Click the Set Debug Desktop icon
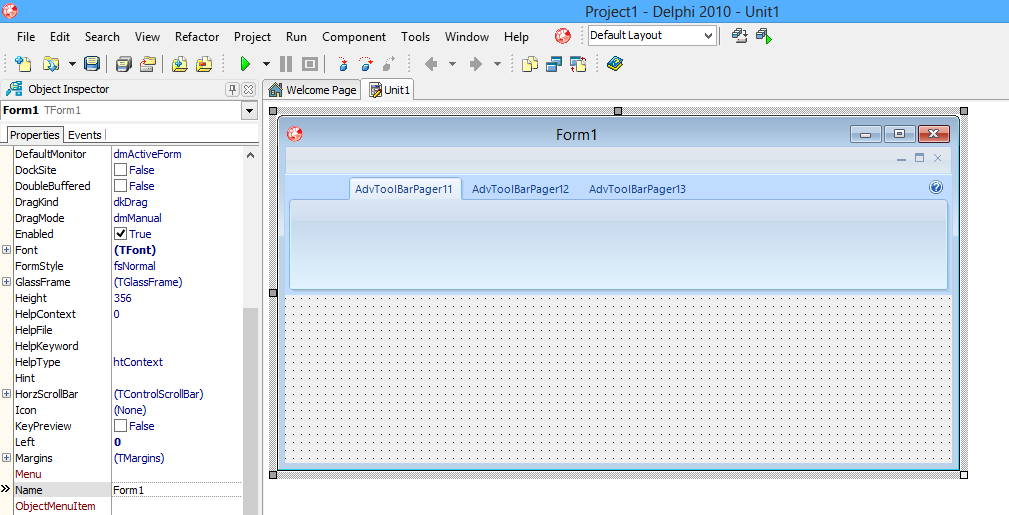Image resolution: width=1009 pixels, height=515 pixels. tap(764, 35)
